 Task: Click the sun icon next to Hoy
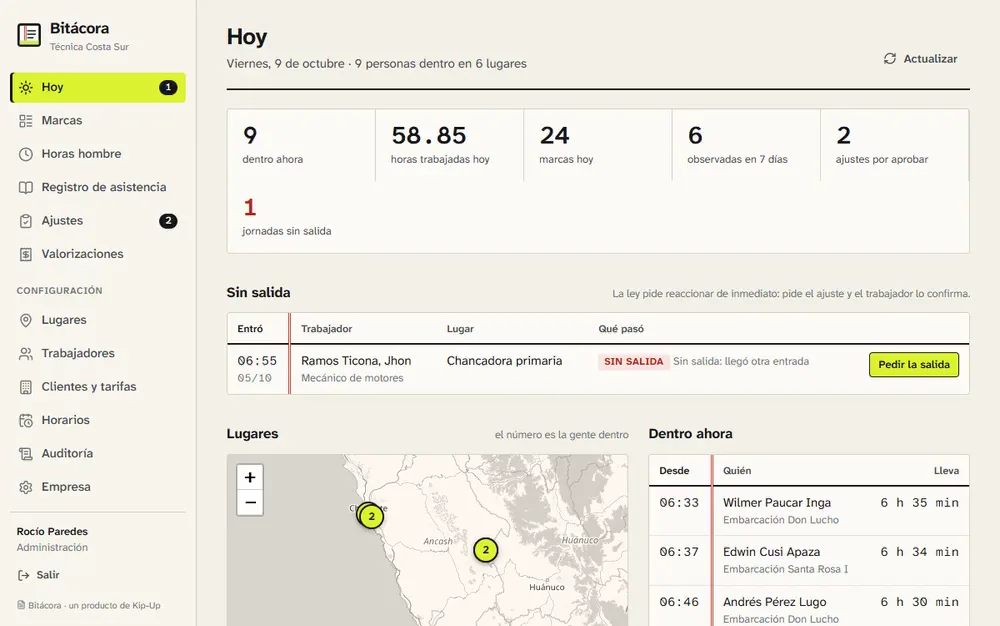pos(26,87)
